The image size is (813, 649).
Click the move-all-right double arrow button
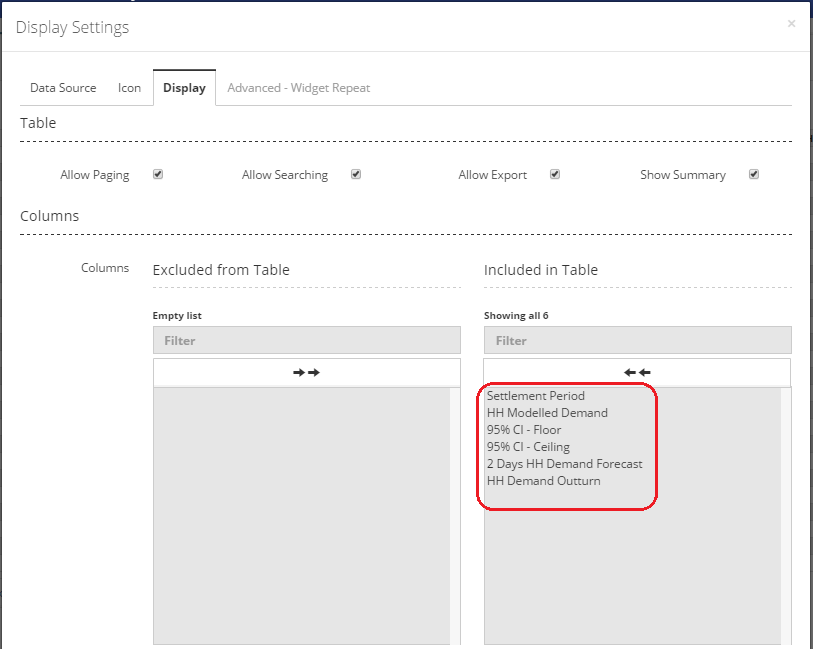click(306, 372)
